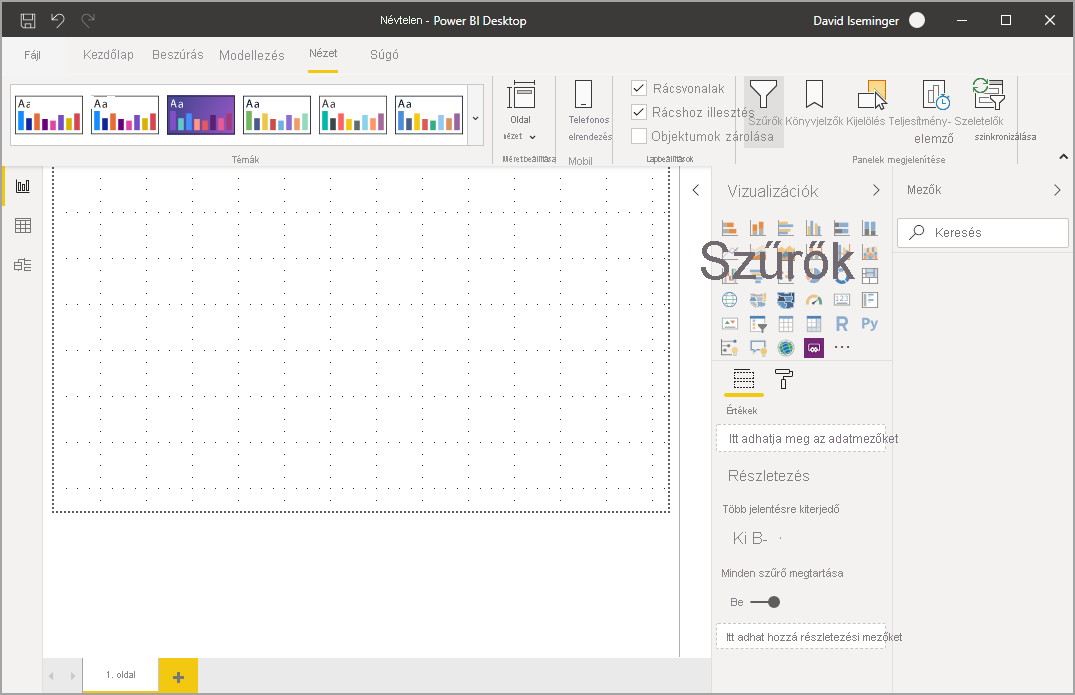Screen dimensions: 1075x695
Task: Enable the Objektumok zárolása checkbox
Action: pos(639,136)
